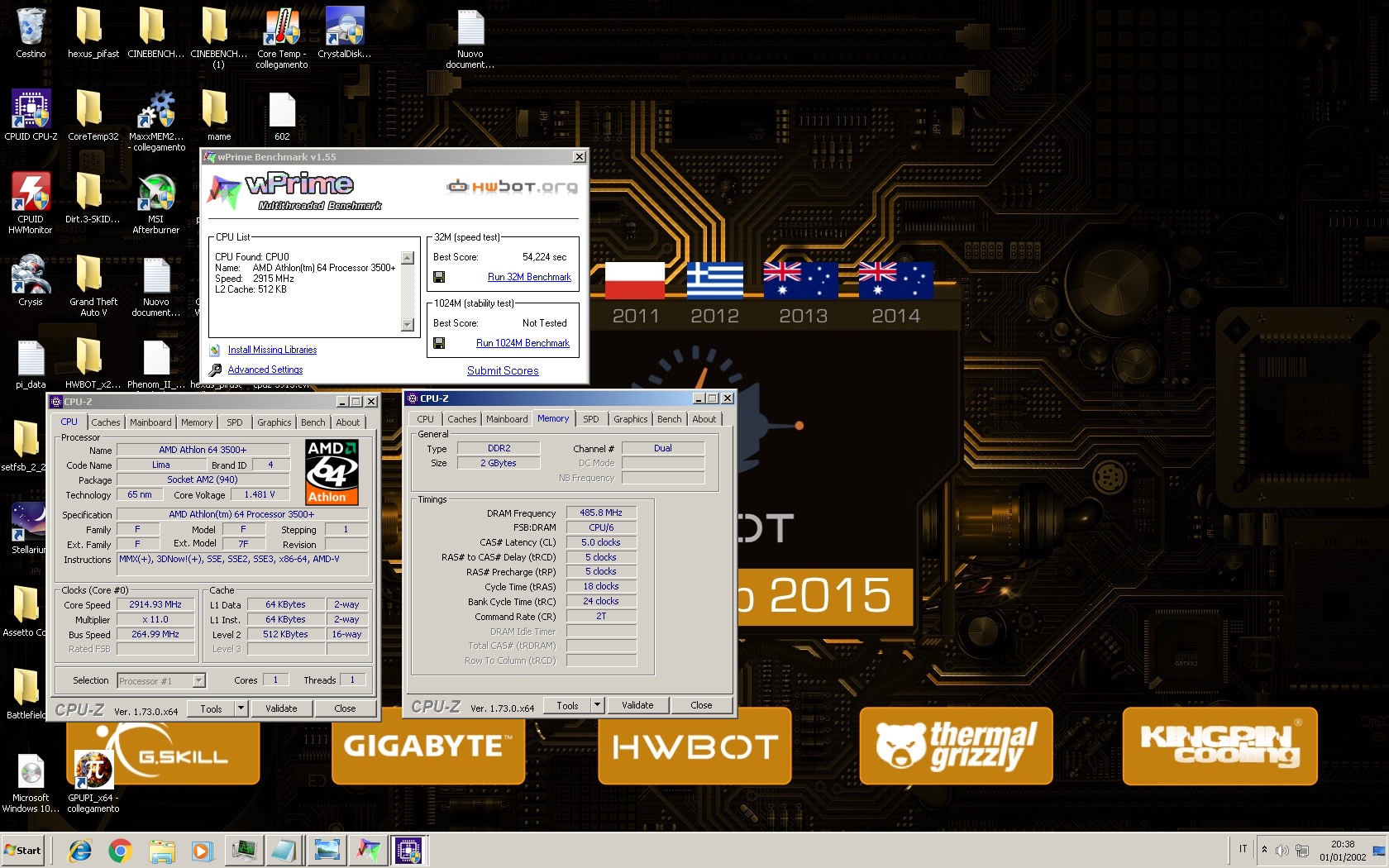Viewport: 1389px width, 868px height.
Task: Open Windows Media Player taskbar icon
Action: coord(201,850)
